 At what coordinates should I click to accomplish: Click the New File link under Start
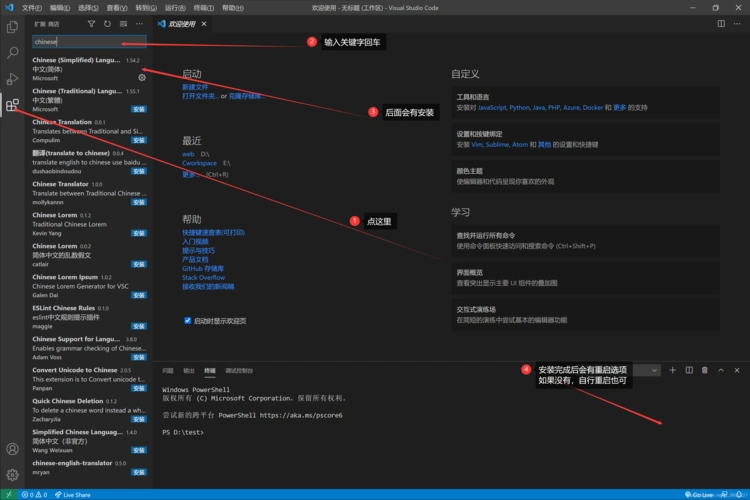195,87
